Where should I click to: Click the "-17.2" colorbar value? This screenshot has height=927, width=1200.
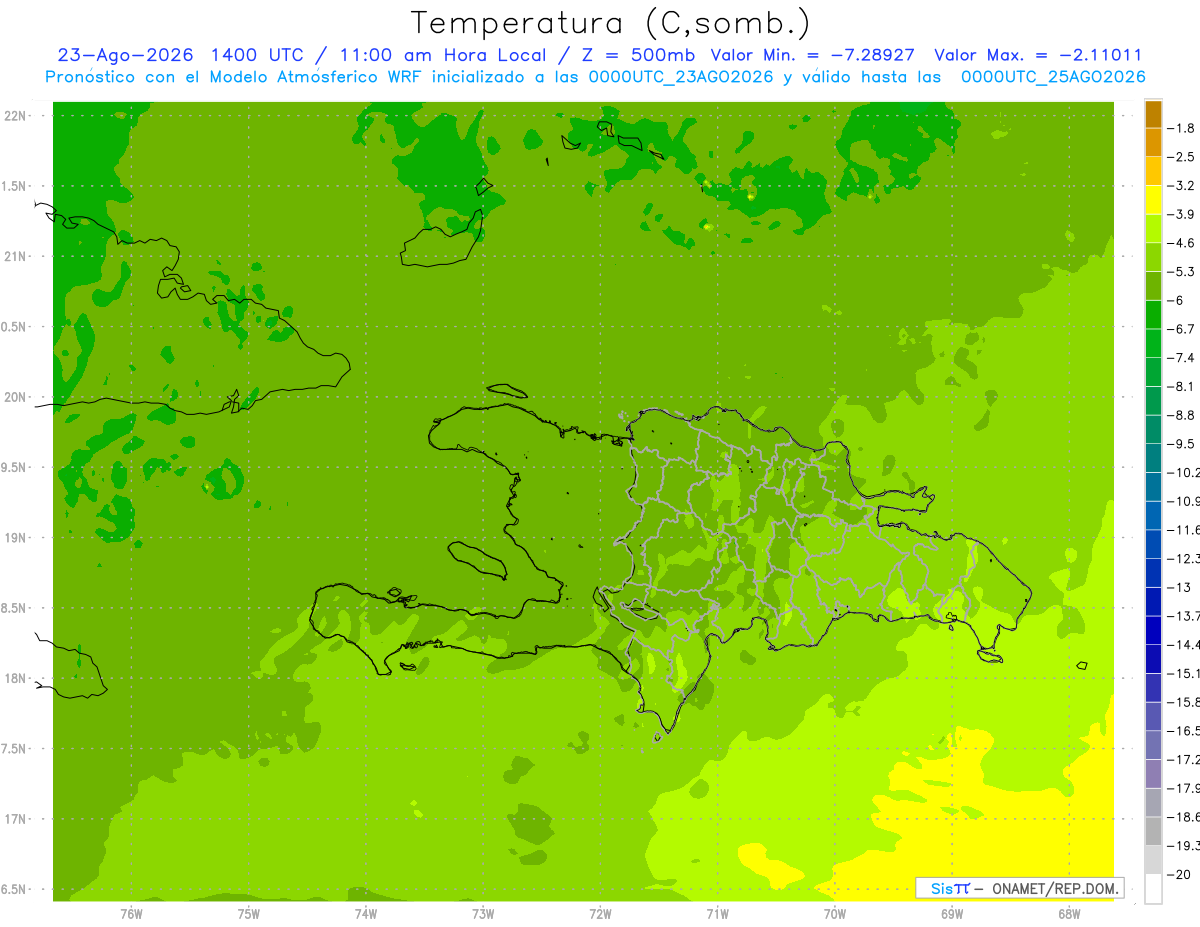tap(1184, 759)
